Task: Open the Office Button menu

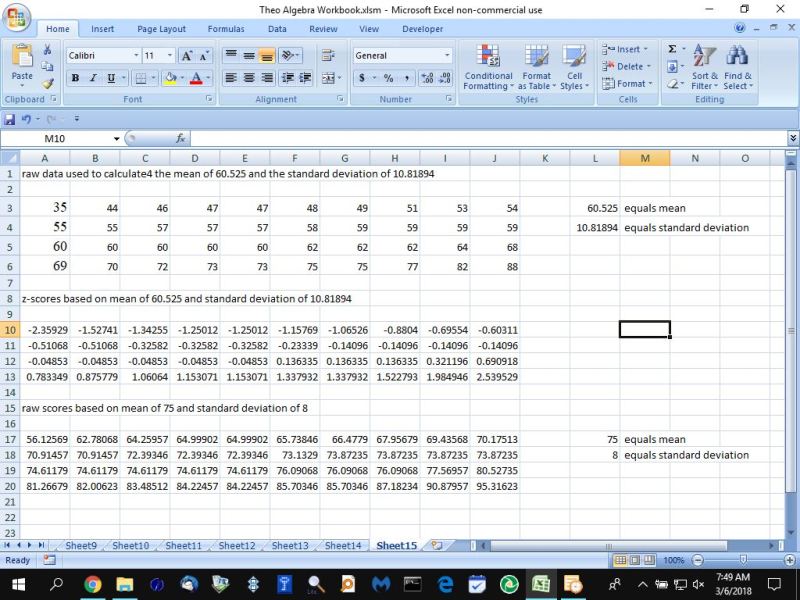Action: click(x=16, y=17)
